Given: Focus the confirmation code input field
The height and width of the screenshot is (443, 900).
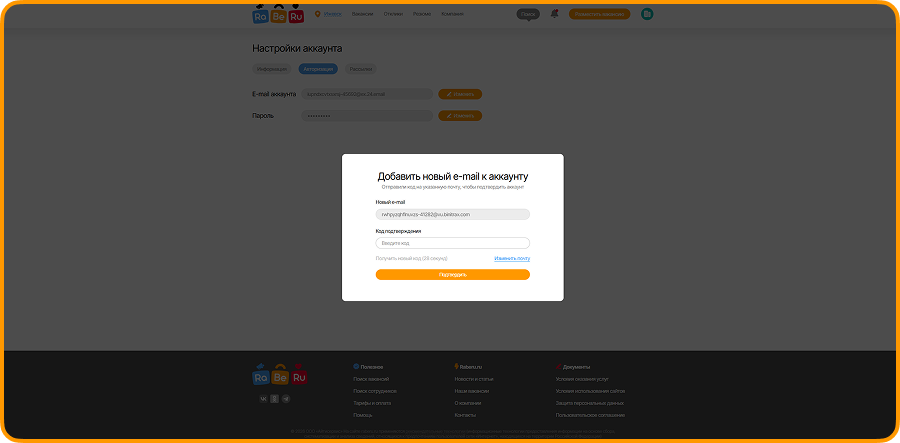Looking at the screenshot, I should click(452, 243).
